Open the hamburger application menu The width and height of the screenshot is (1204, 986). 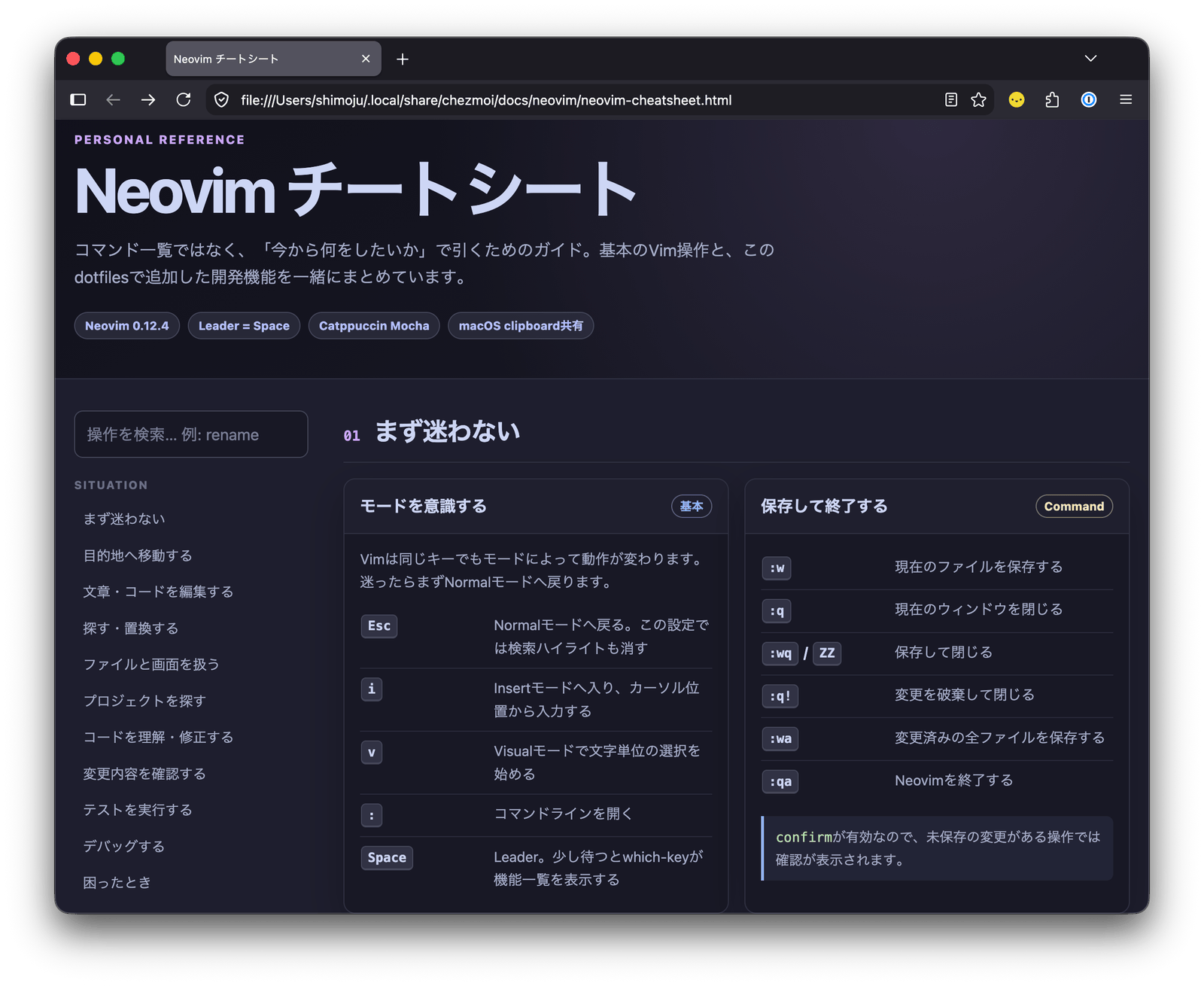point(1126,100)
